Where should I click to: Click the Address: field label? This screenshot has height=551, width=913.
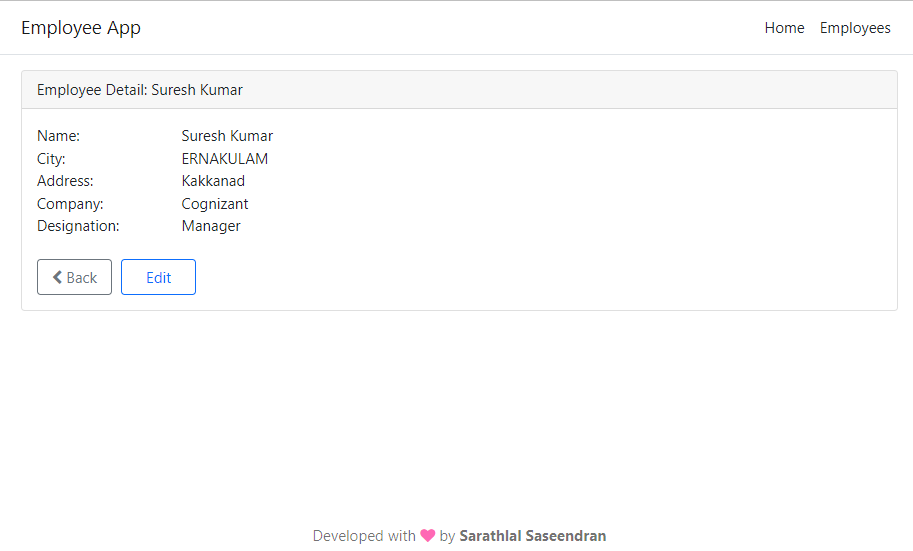(65, 181)
